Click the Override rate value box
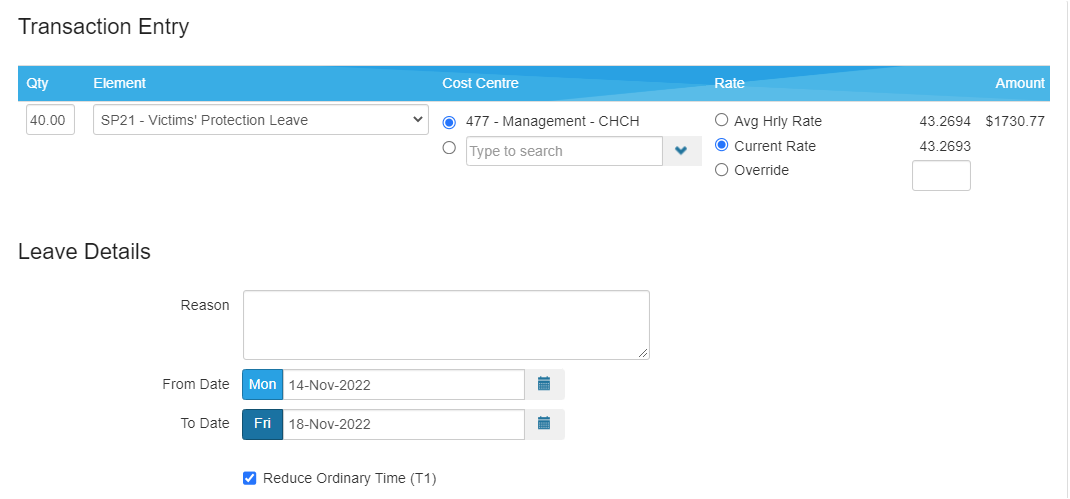 pos(941,176)
